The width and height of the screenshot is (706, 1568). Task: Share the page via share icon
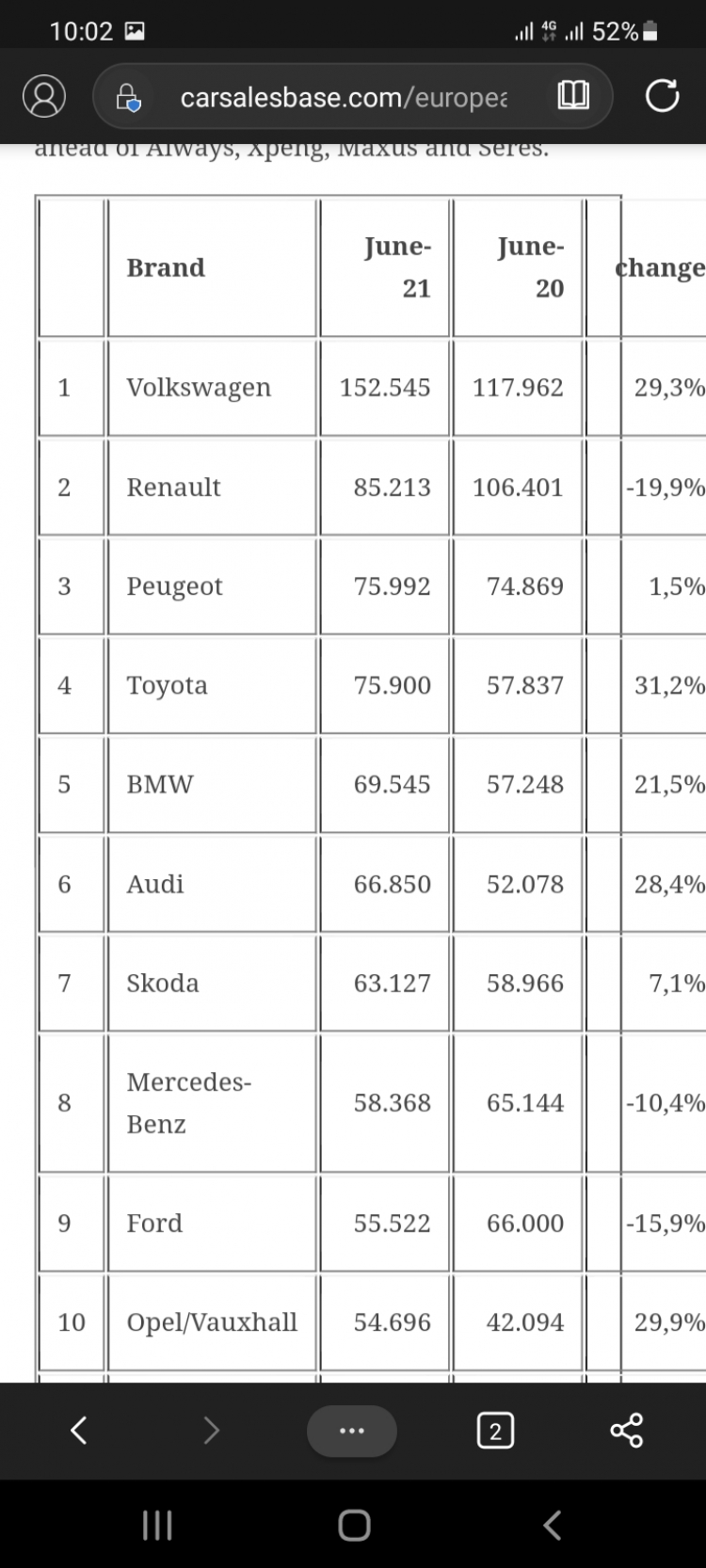[627, 1431]
